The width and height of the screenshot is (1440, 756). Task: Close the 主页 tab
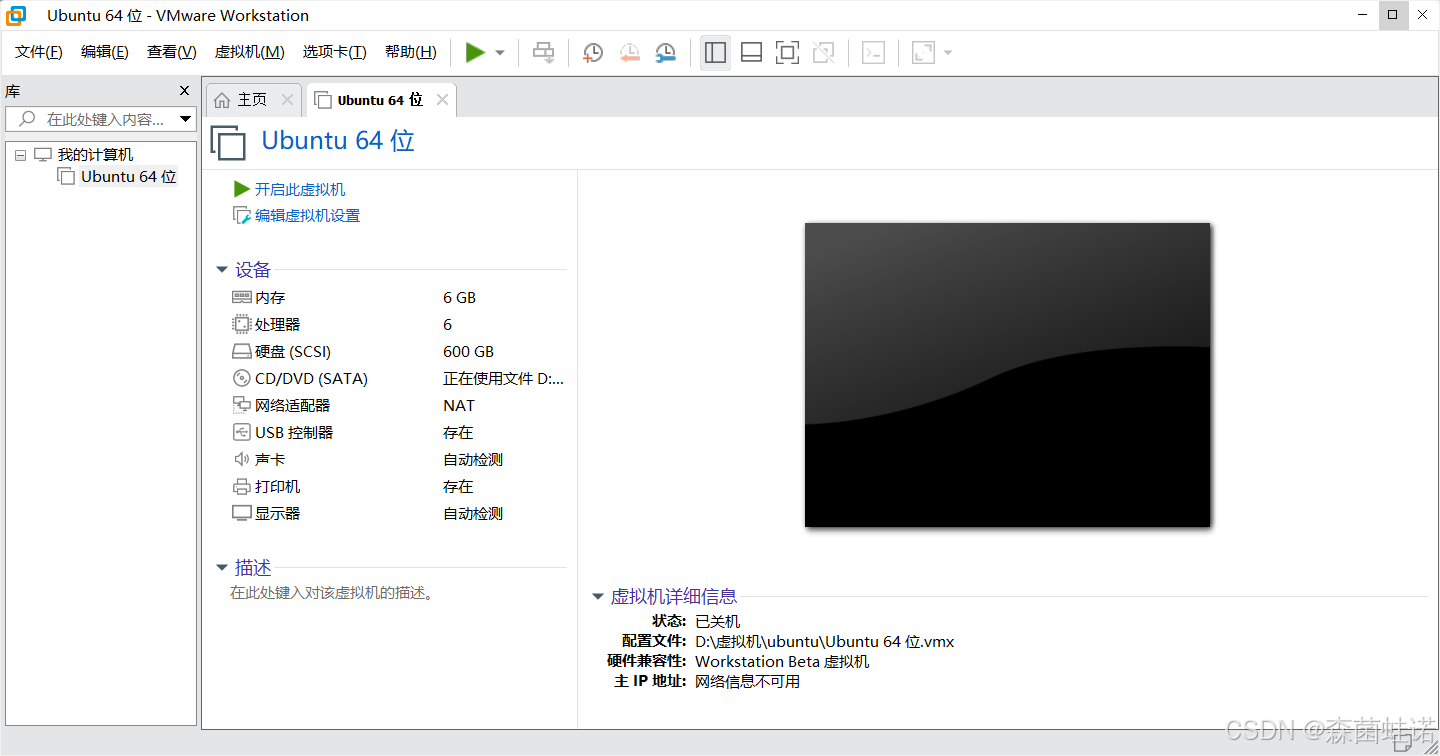coord(287,100)
